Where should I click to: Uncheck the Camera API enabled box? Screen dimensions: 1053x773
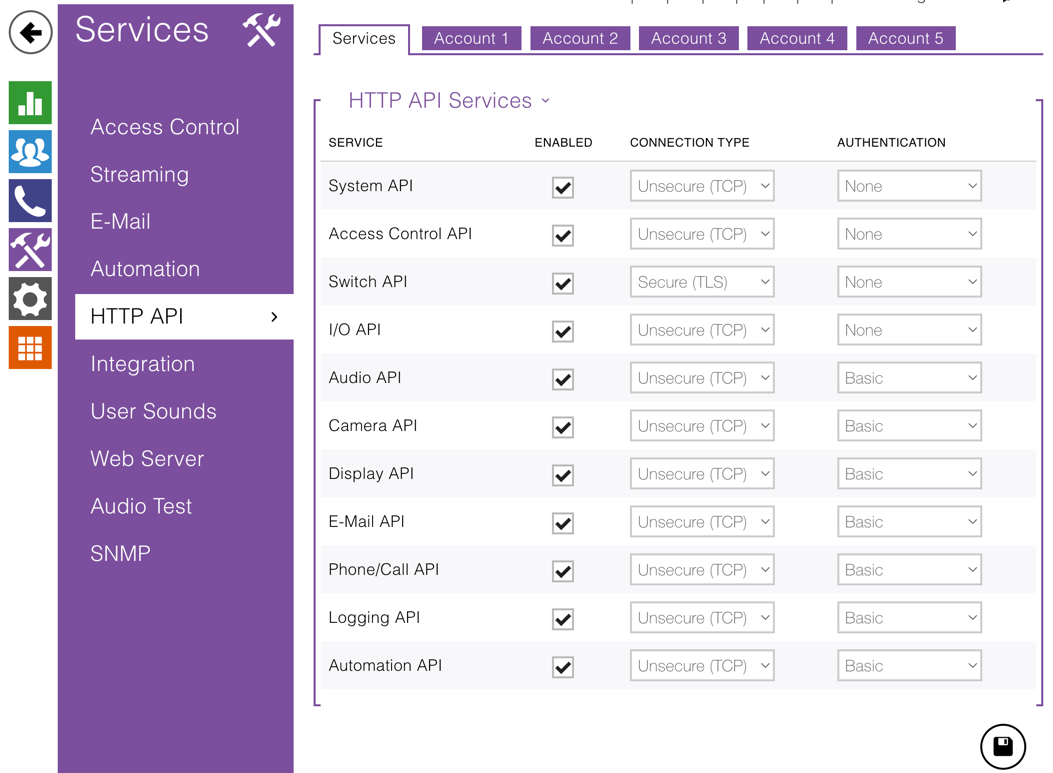pos(563,427)
